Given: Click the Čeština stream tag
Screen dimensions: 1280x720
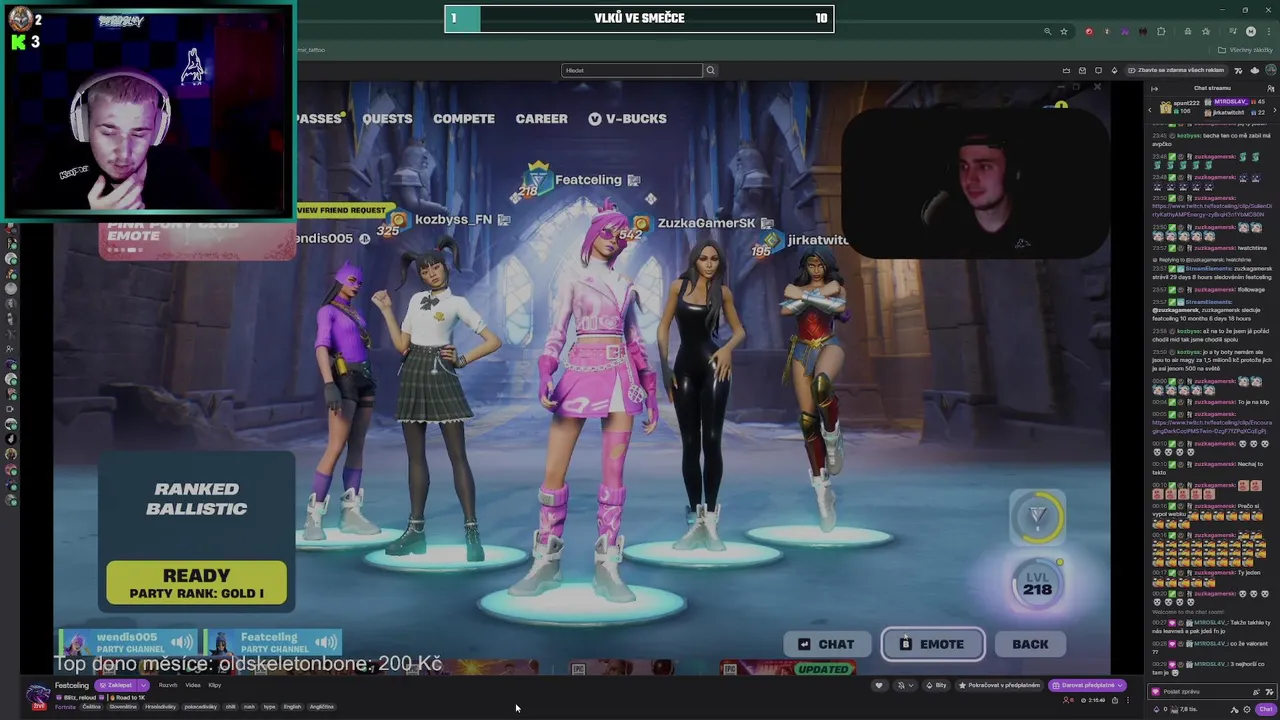Looking at the screenshot, I should pos(92,707).
